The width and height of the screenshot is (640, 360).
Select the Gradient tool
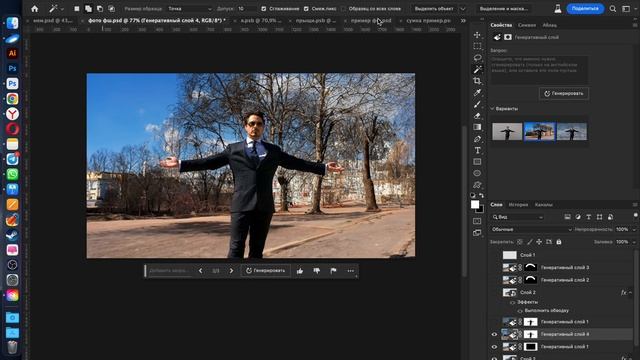[x=477, y=127]
